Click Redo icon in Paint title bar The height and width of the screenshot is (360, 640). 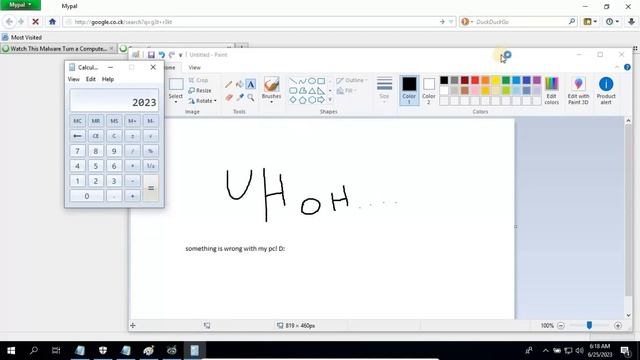(x=172, y=55)
